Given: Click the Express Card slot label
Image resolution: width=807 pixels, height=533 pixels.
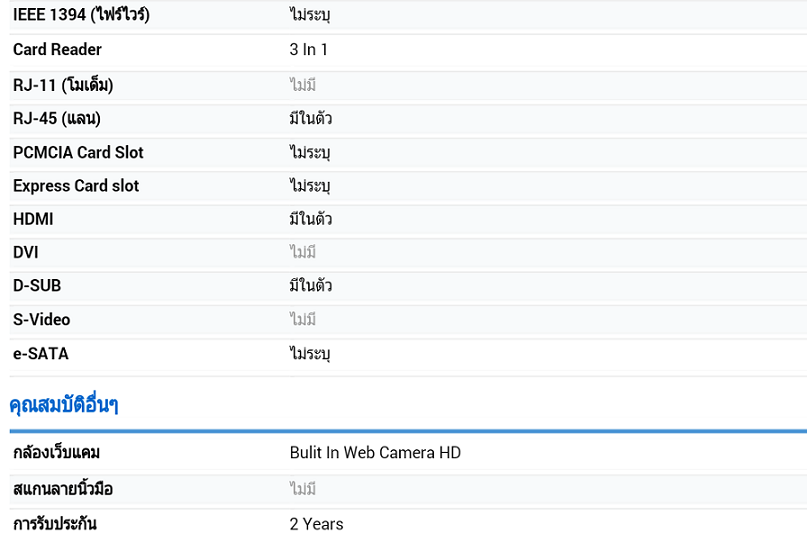Looking at the screenshot, I should (x=76, y=186).
